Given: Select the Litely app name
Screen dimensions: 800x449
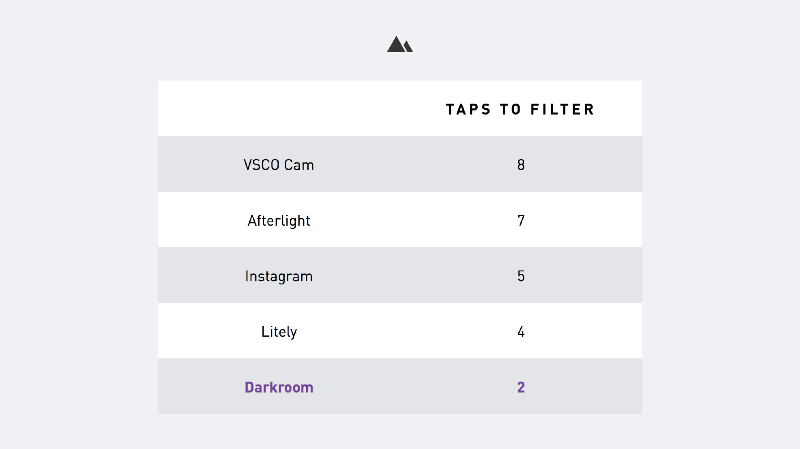Looking at the screenshot, I should (x=279, y=332).
